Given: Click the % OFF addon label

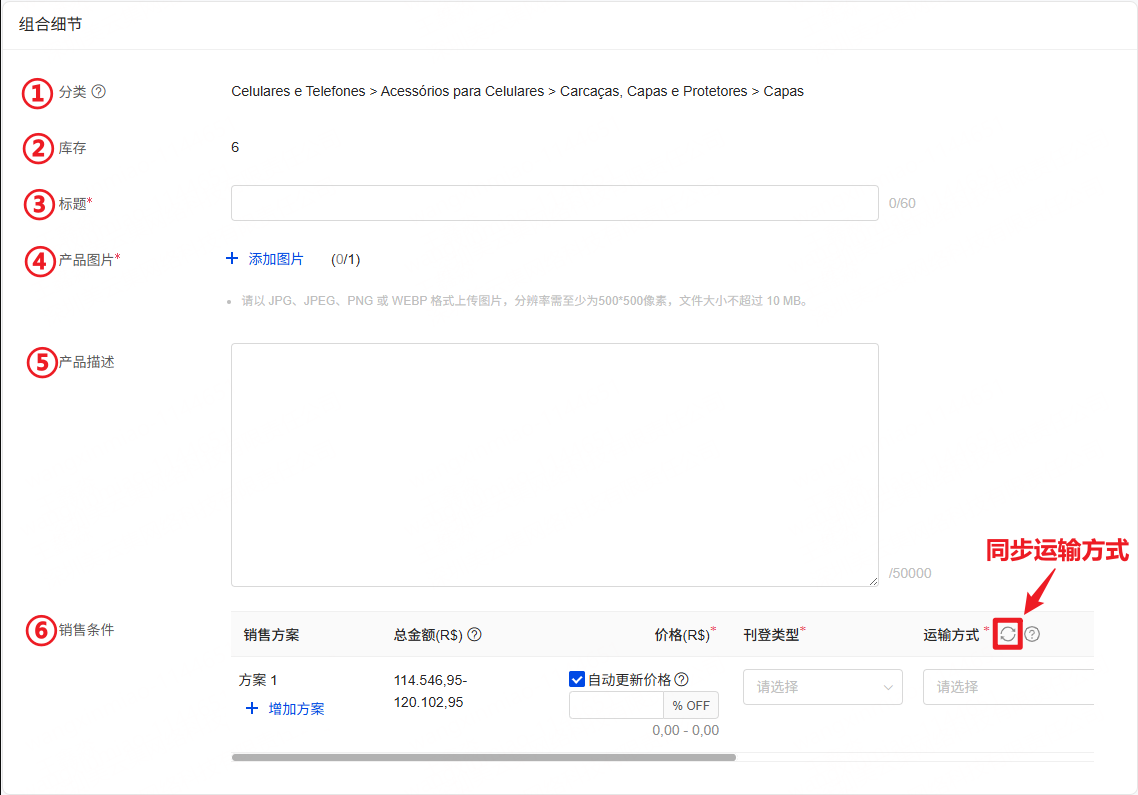Looking at the screenshot, I should [691, 705].
